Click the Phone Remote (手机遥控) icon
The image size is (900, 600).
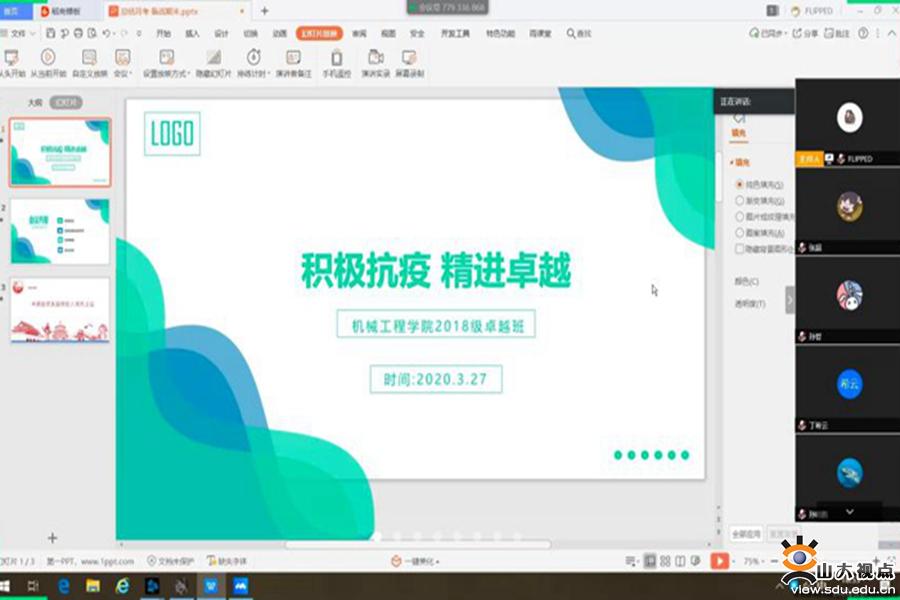click(x=336, y=61)
